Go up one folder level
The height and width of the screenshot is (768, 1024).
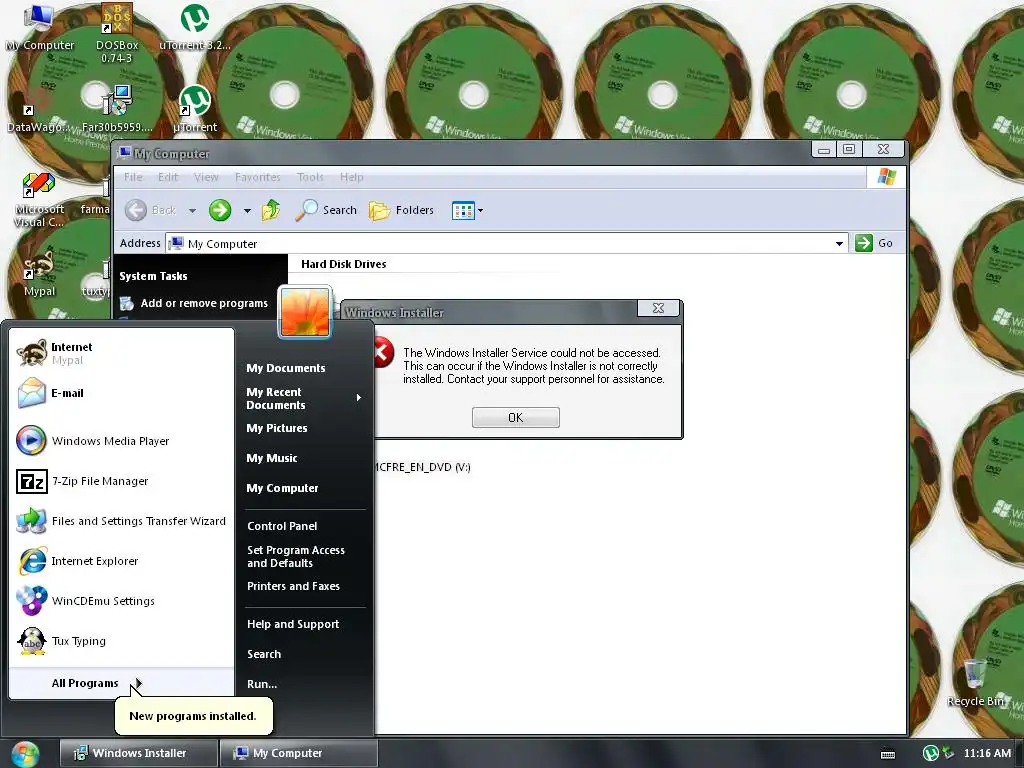(x=271, y=210)
